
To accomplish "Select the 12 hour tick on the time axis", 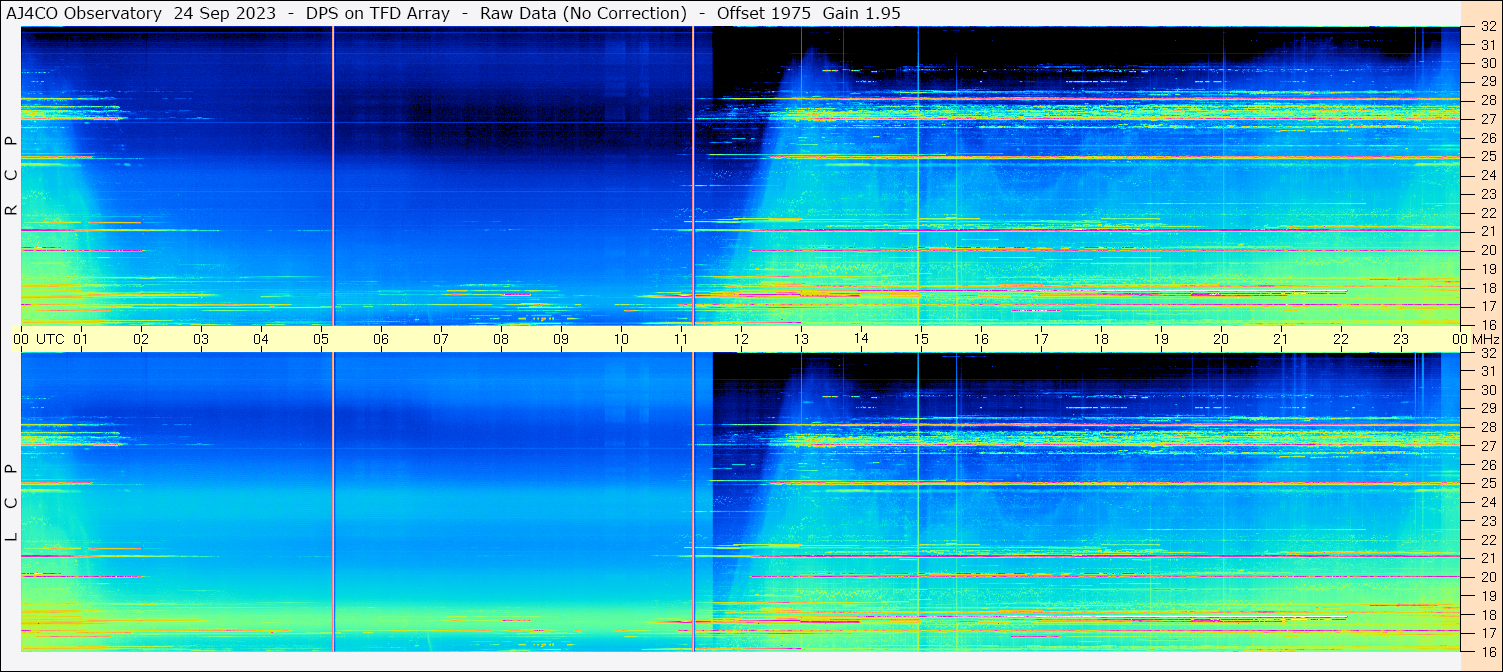I will (x=741, y=339).
